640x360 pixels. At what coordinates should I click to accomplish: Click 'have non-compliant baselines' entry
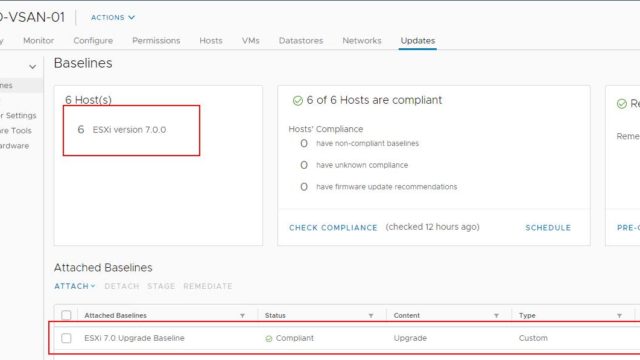point(367,143)
